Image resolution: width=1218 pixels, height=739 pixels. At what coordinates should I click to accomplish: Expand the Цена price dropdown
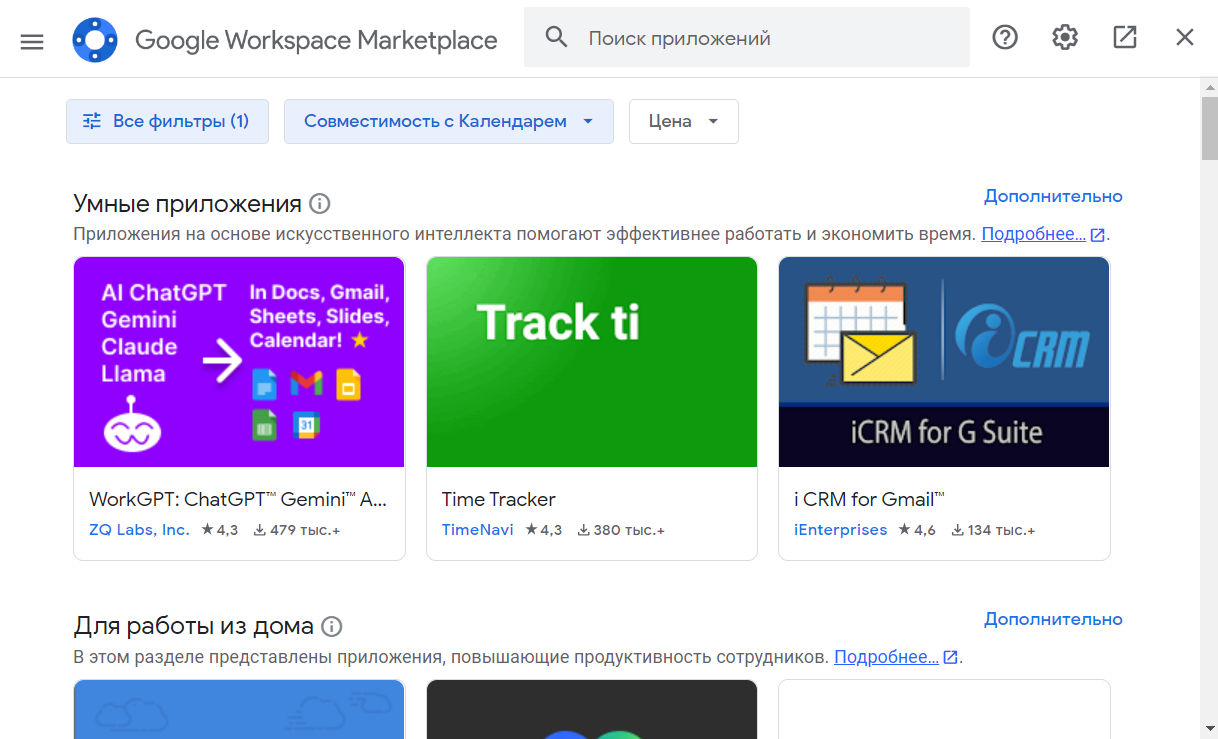pos(683,121)
